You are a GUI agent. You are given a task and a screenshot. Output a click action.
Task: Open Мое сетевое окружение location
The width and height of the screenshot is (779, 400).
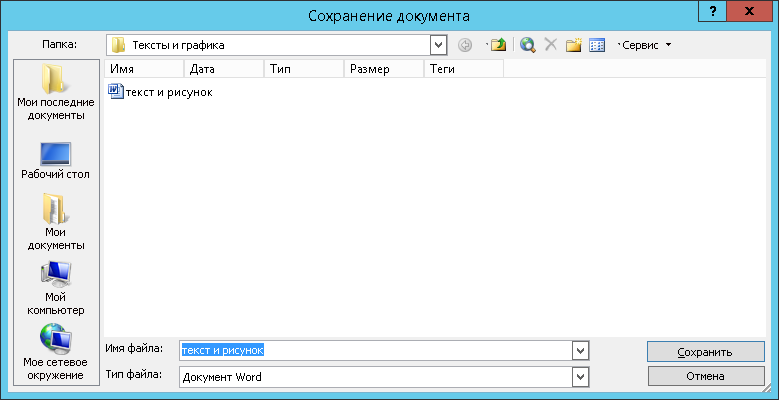pos(56,352)
